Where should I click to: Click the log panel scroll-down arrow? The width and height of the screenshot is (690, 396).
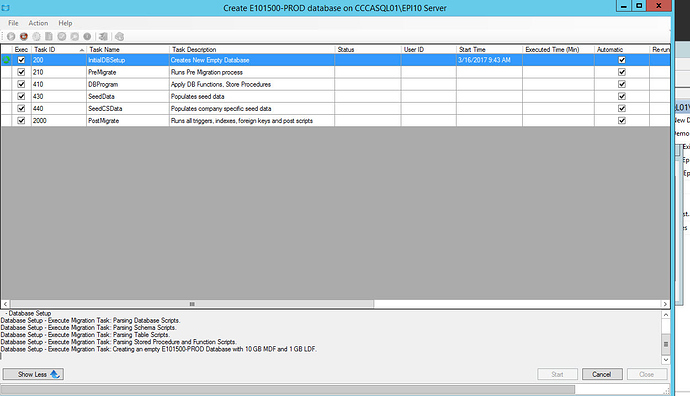(666, 359)
